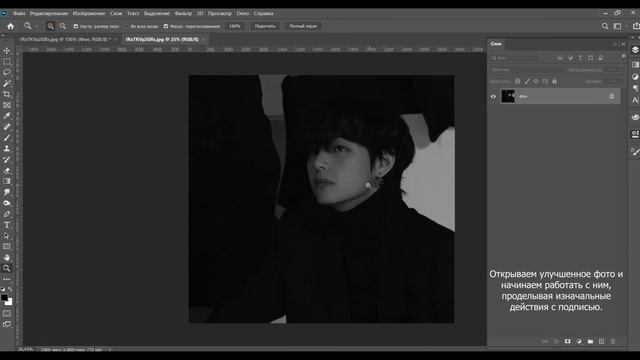Select the Lasso tool
Viewport: 640px width, 360px height.
(7, 72)
